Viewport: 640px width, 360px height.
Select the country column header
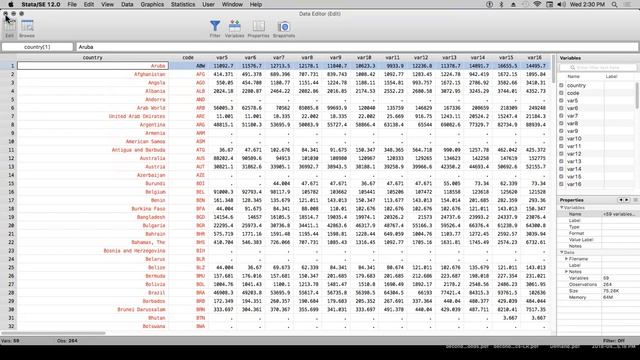coord(93,58)
